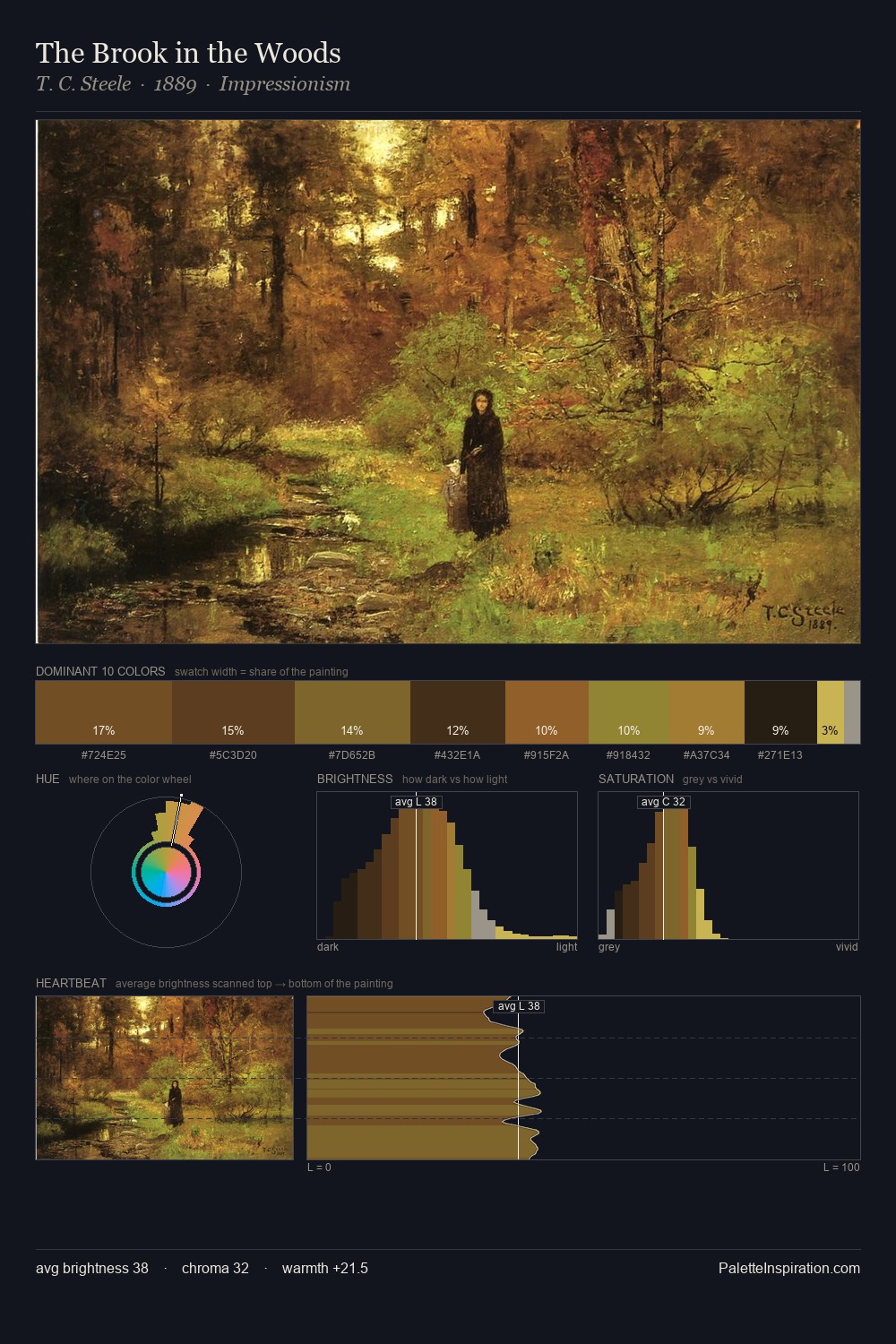Click the 'avg brightness 38' footer text
This screenshot has width=896, height=1344.
pos(92,1268)
